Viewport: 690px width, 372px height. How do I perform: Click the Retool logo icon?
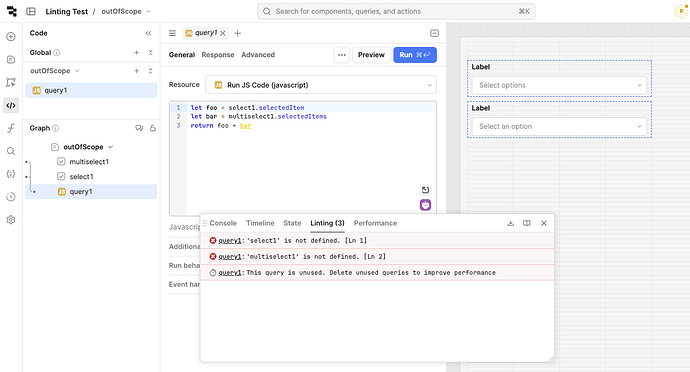(x=12, y=11)
